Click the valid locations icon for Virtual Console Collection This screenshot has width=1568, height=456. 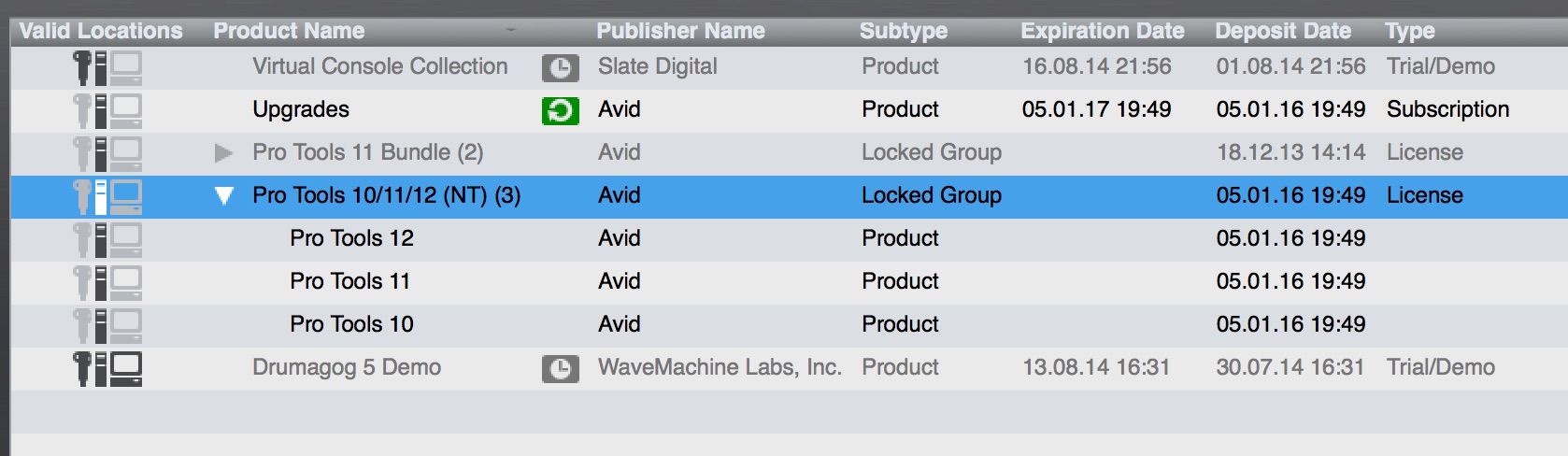pyautogui.click(x=107, y=67)
